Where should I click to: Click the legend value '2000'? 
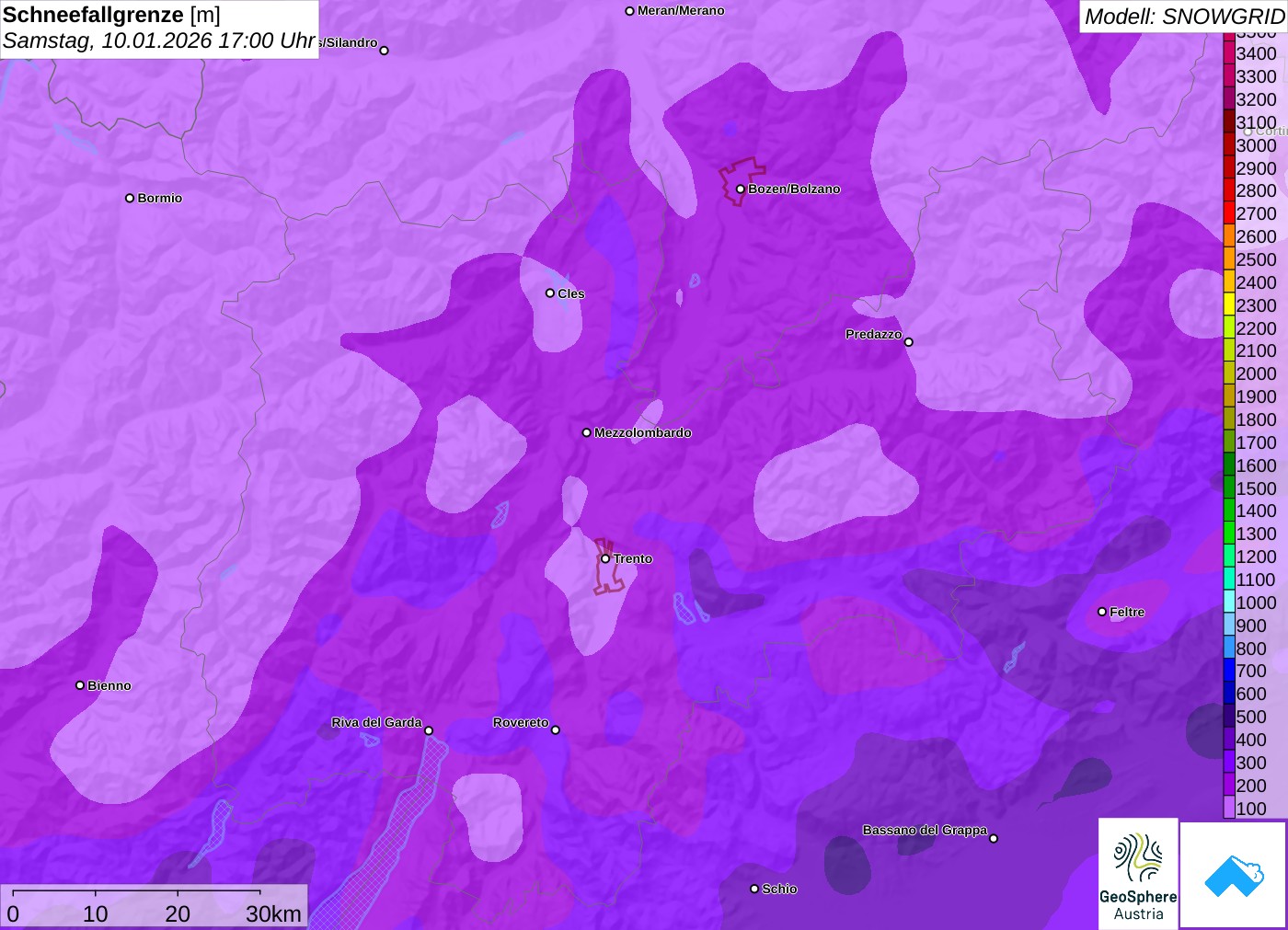[x=1256, y=373]
